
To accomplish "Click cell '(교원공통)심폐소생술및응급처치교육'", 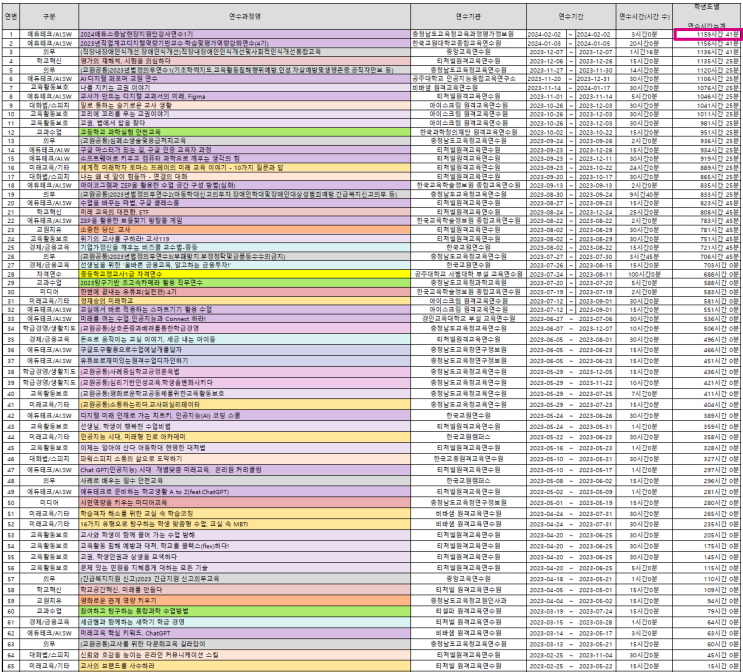I will pyautogui.click(x=244, y=141).
